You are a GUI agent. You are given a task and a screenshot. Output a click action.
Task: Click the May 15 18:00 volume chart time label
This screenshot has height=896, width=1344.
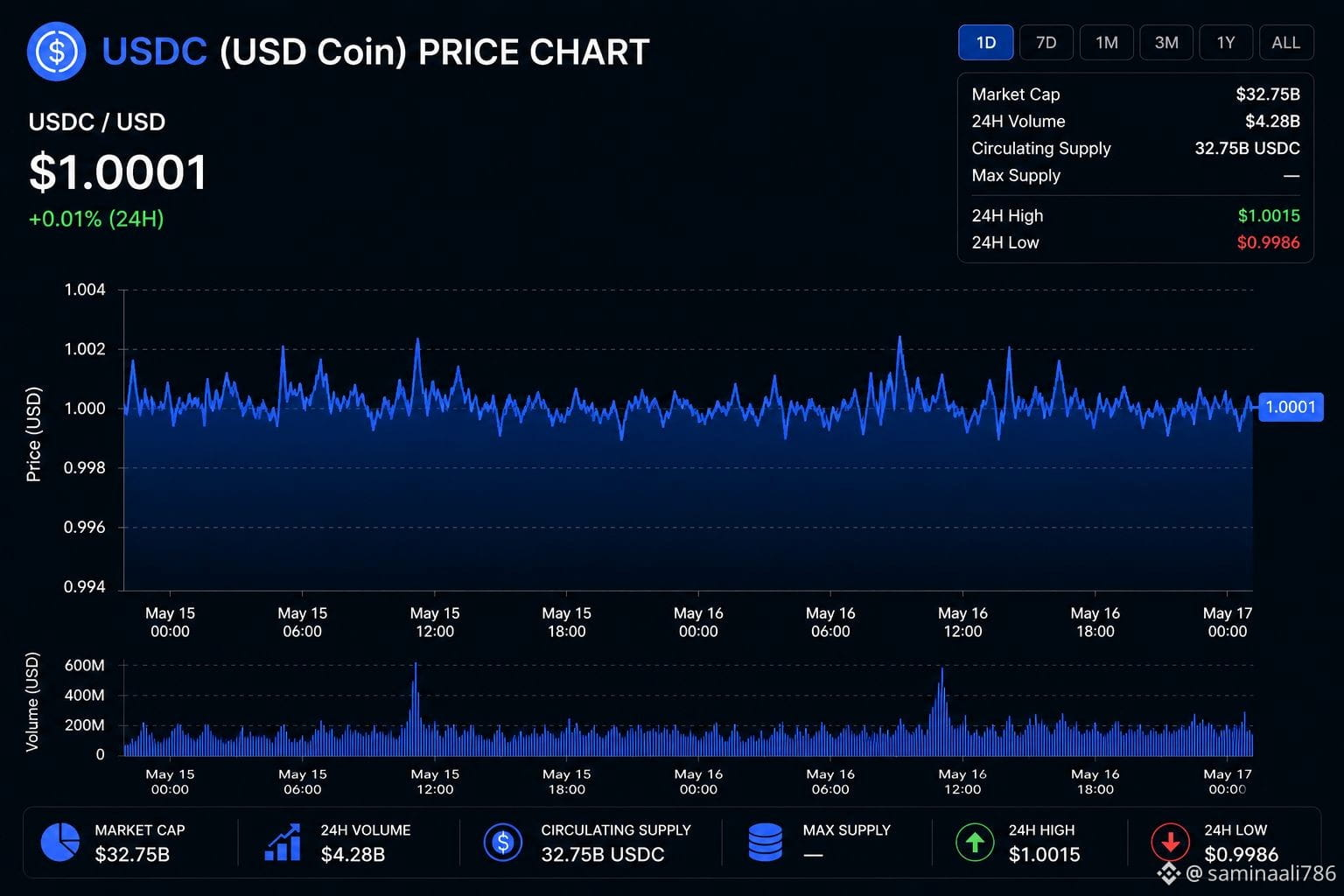[567, 781]
